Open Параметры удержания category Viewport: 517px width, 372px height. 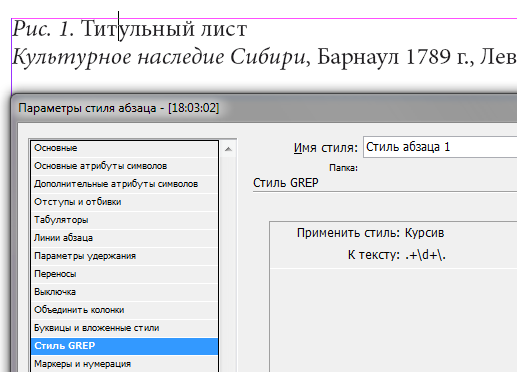point(125,256)
